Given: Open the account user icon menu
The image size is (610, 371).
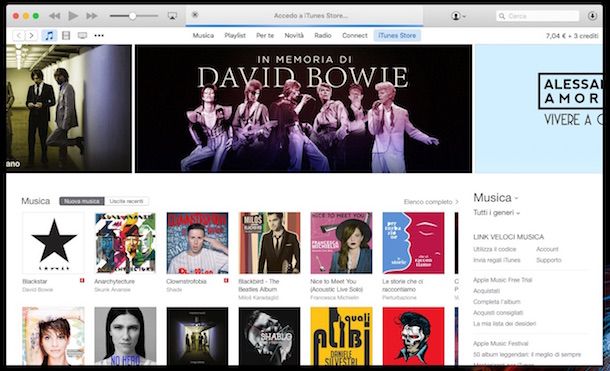Looking at the screenshot, I should (458, 16).
